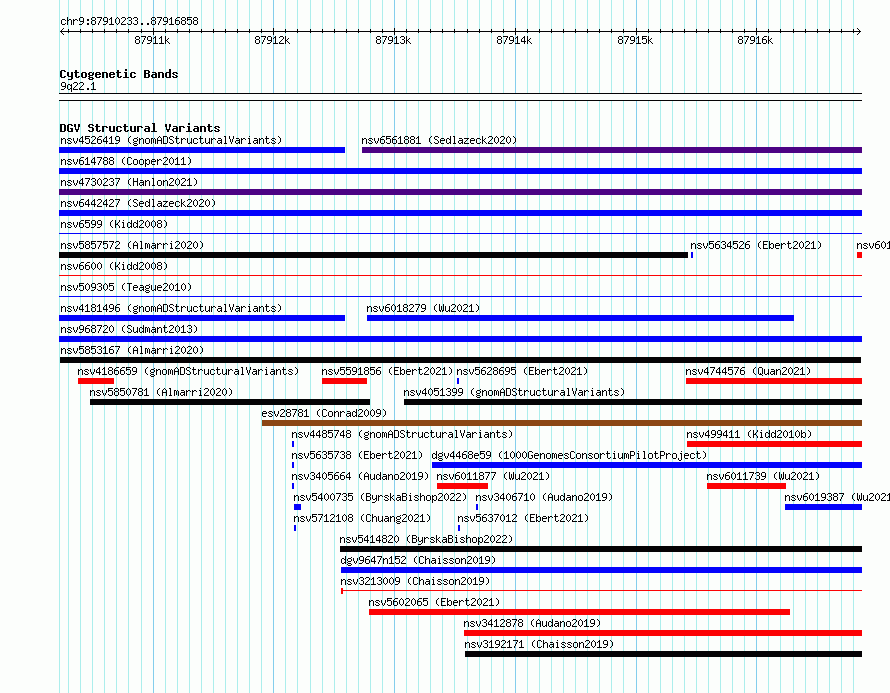This screenshot has width=890, height=693.
Task: Open nsv509305 (Teague2010) variant
Action: point(126,287)
